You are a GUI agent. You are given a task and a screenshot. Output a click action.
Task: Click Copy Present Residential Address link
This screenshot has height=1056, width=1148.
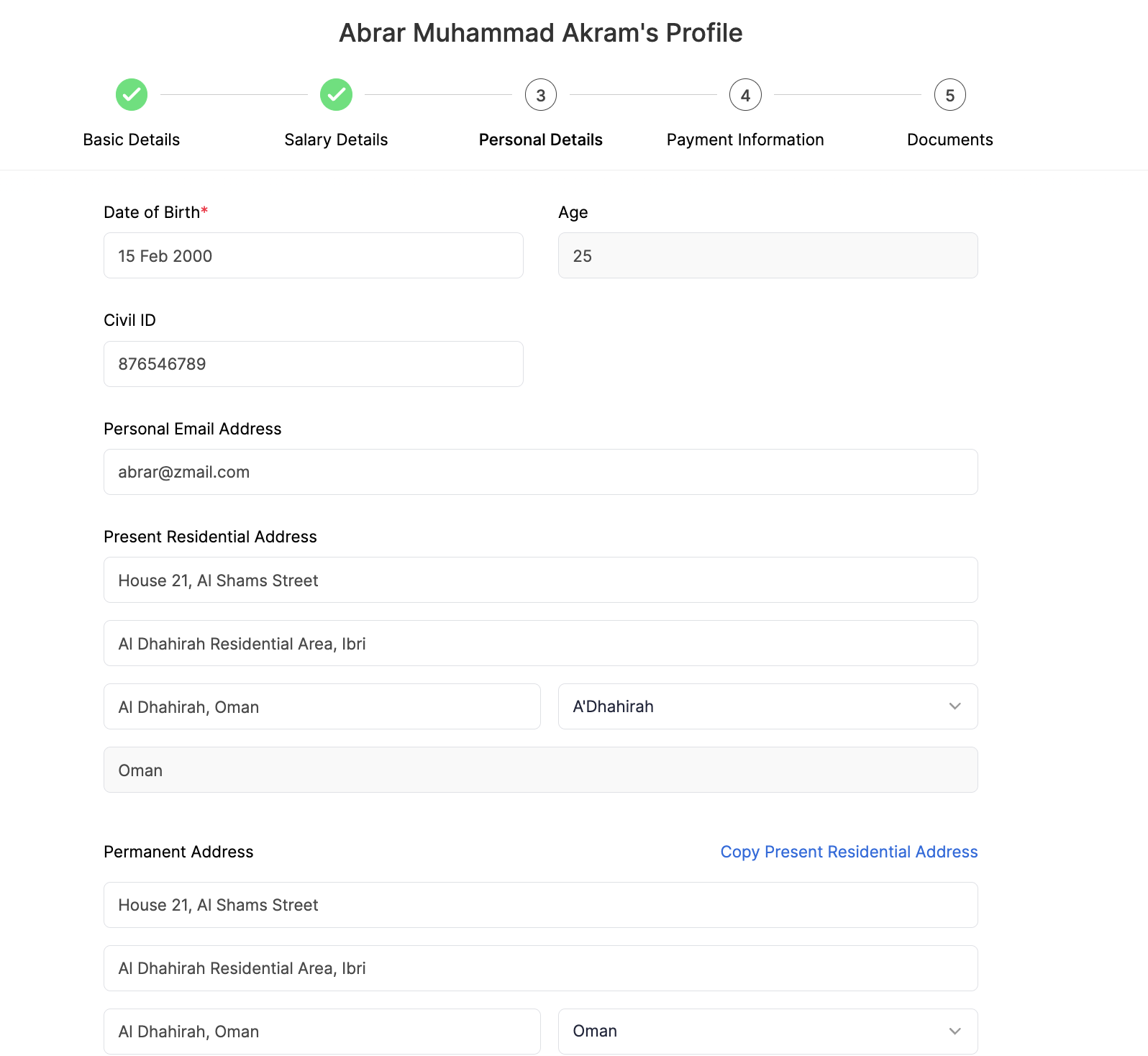point(849,852)
